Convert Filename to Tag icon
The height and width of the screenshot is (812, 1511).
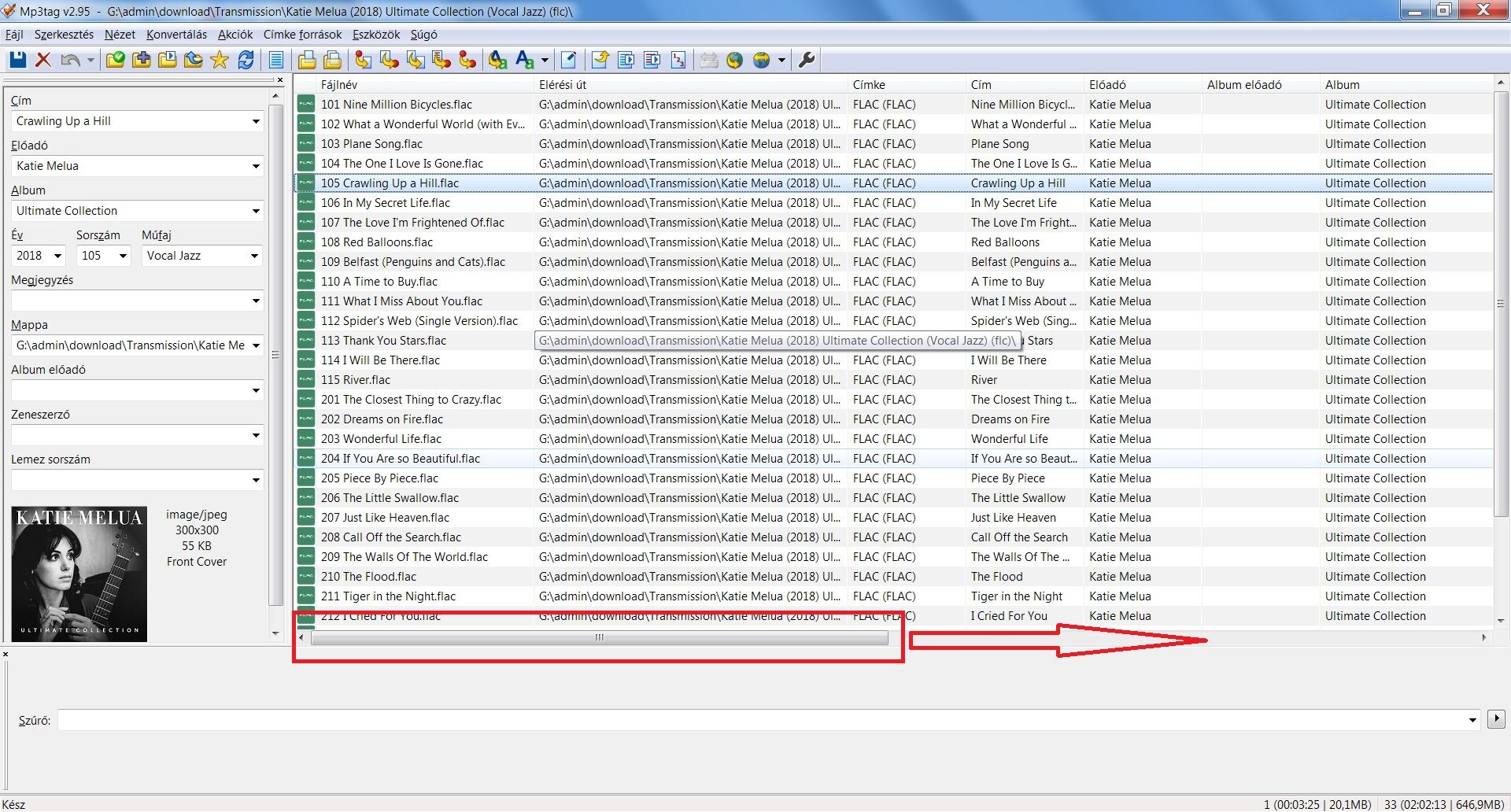(390, 60)
